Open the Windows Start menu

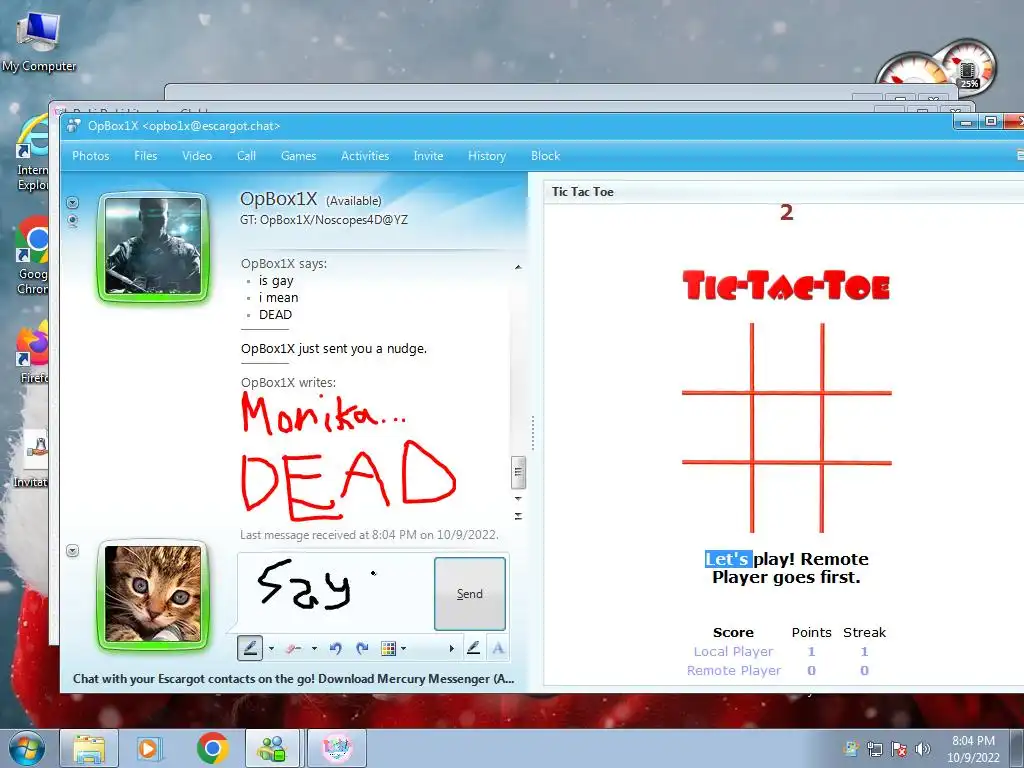tap(25, 748)
